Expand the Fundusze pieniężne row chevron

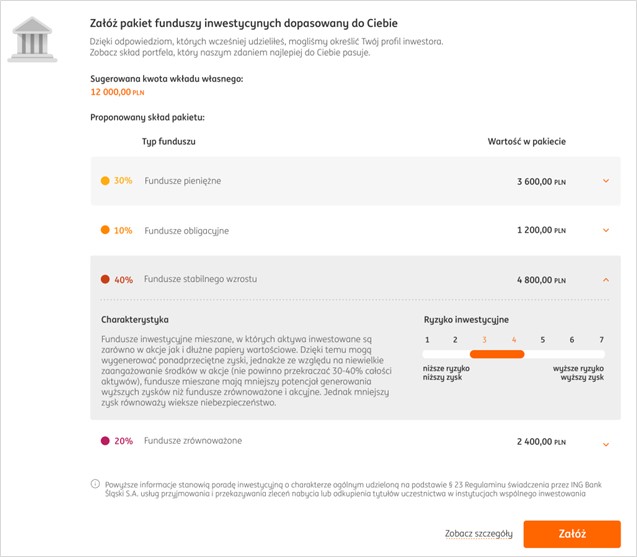pyautogui.click(x=606, y=181)
